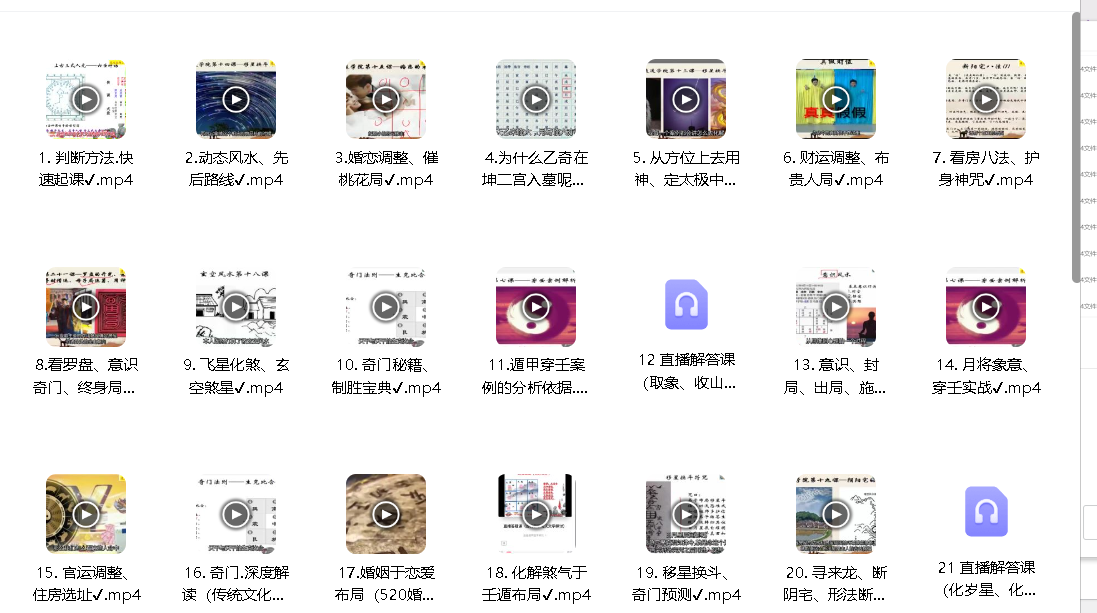Play video 1. 判断方法.快速起课
1097x613 pixels.
[x=86, y=99]
